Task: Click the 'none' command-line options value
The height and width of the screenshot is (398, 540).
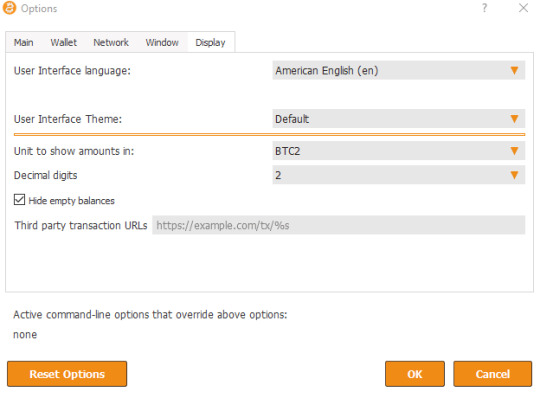Action: (25, 335)
